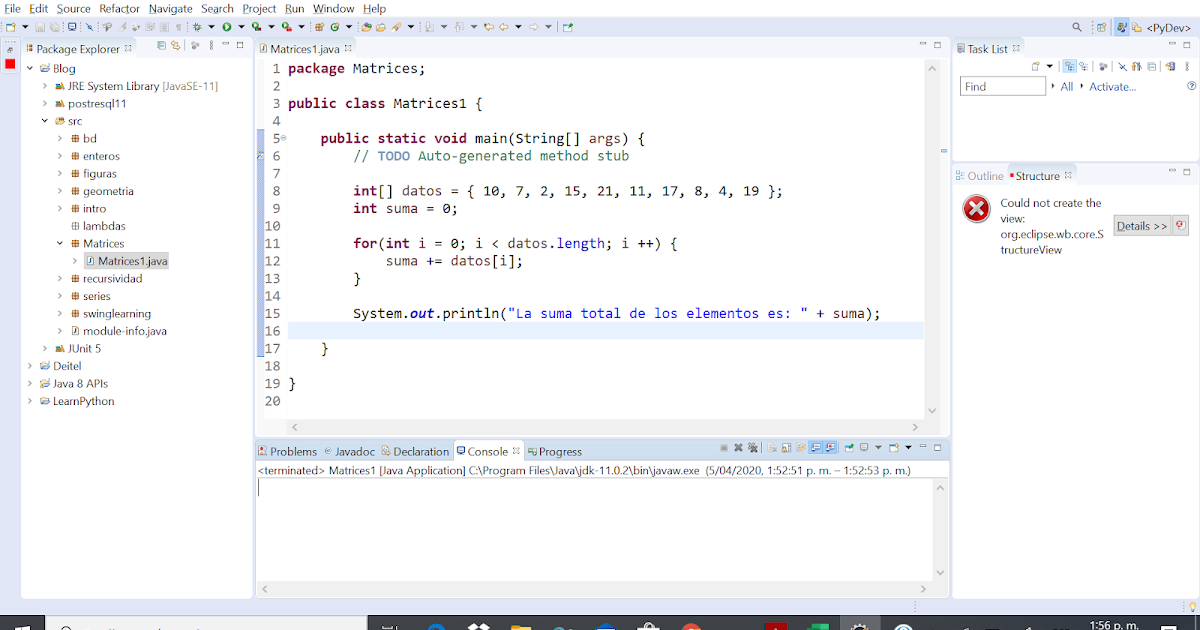Click inside the Find field in Task List
The image size is (1200, 630).
1002,86
